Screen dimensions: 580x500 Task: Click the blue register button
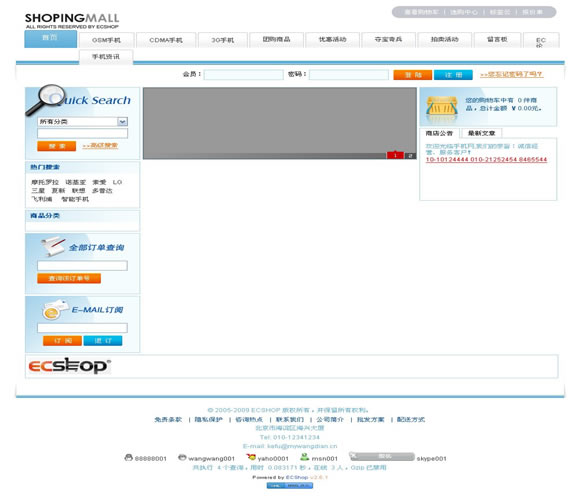pyautogui.click(x=453, y=75)
